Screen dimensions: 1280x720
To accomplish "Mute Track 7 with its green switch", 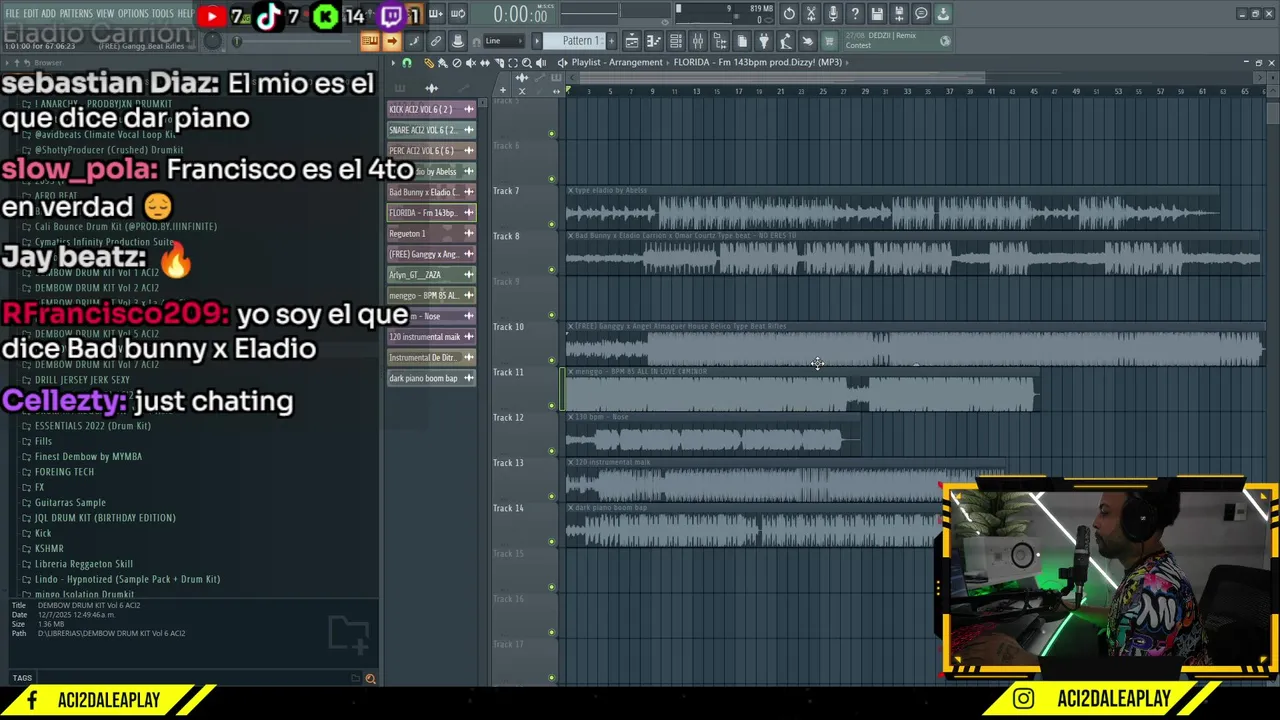I will [551, 224].
